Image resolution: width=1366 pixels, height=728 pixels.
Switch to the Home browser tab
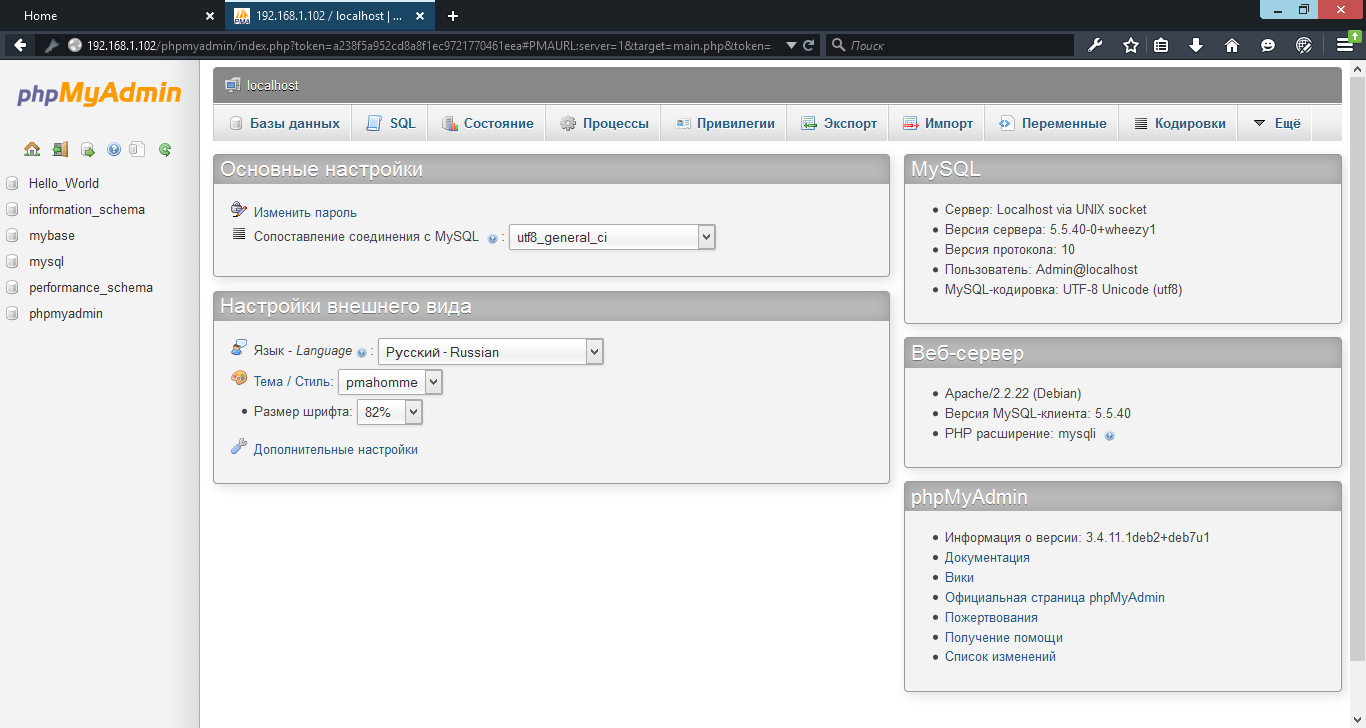click(x=110, y=16)
